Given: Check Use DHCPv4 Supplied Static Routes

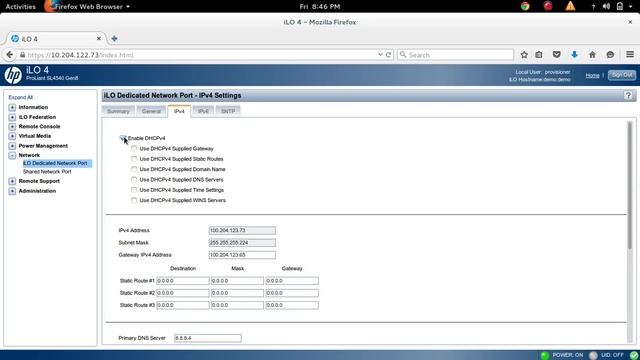Looking at the screenshot, I should [x=134, y=159].
